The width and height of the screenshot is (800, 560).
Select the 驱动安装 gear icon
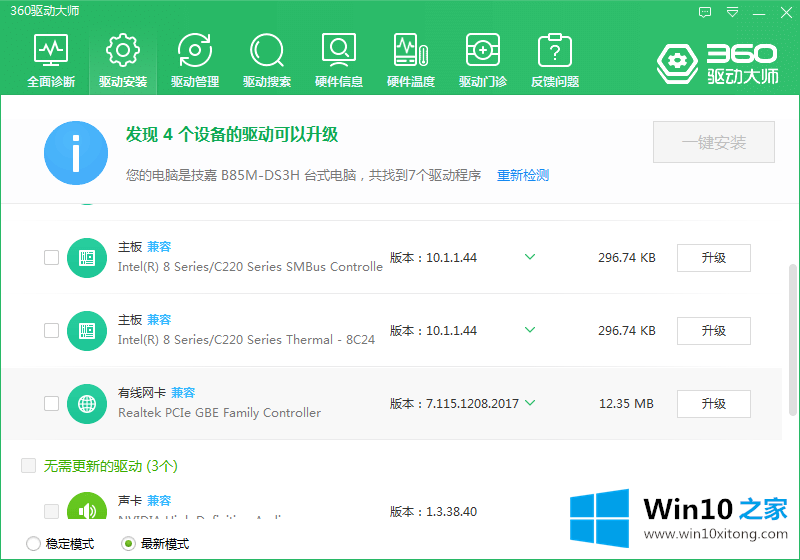(x=123, y=50)
